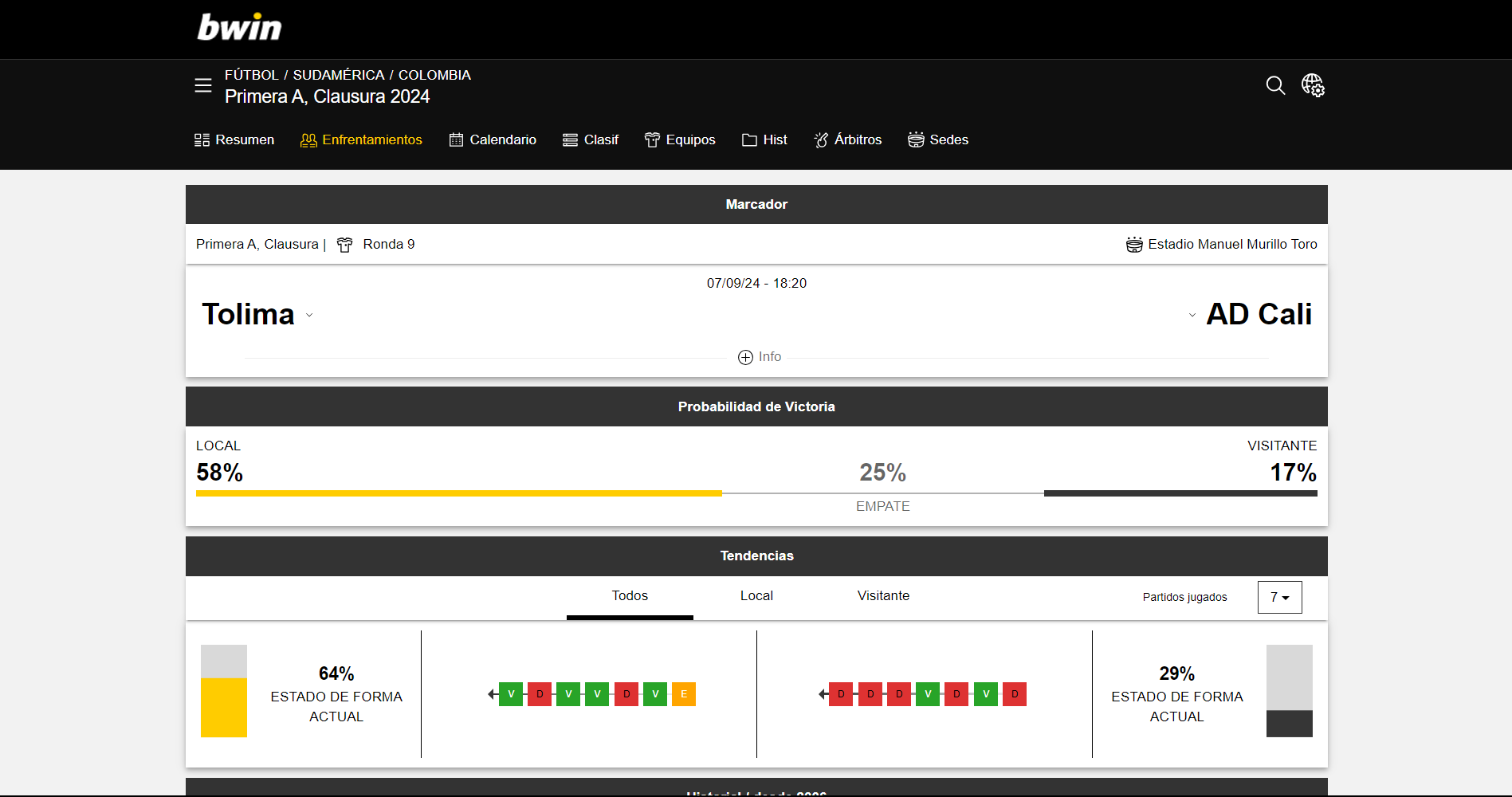1512x797 pixels.
Task: Expand the match Info section
Action: pos(760,357)
